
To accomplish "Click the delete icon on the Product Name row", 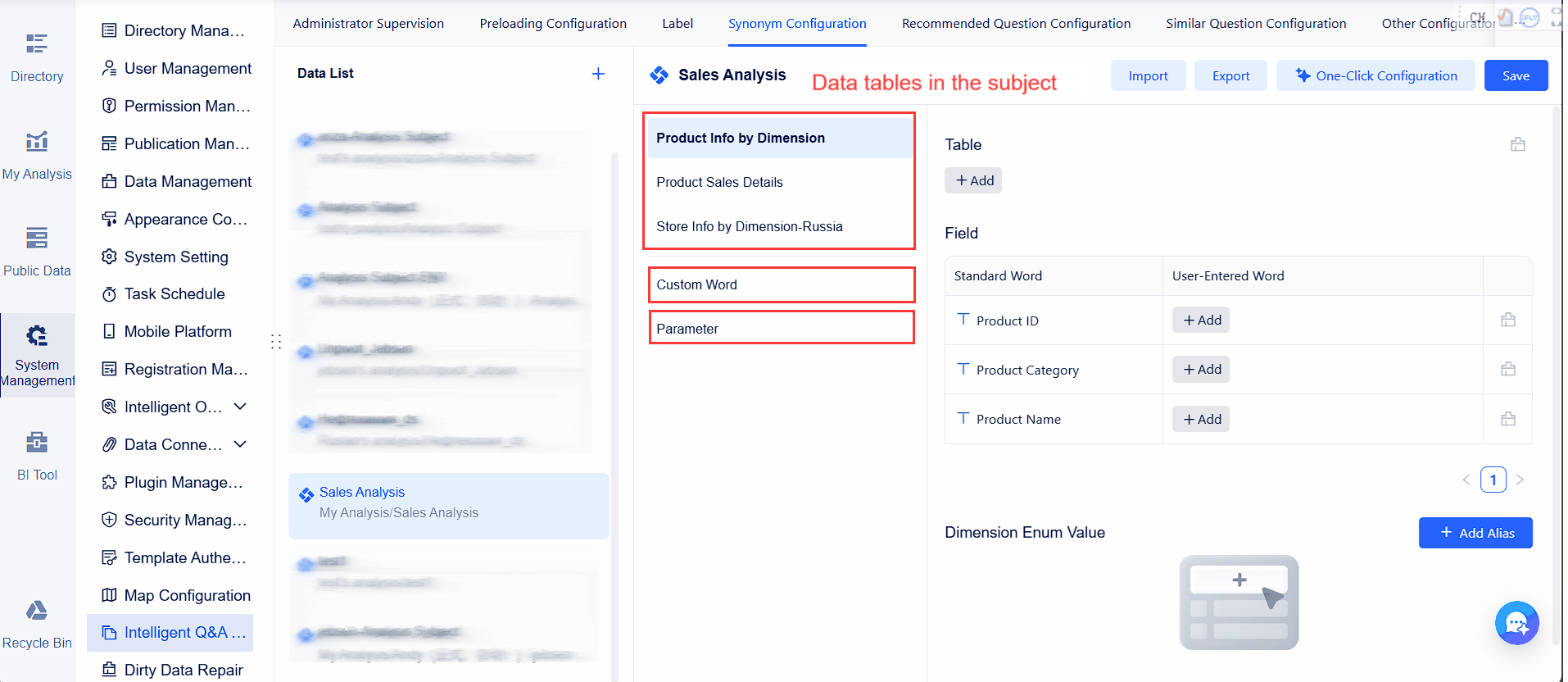I will [1507, 419].
